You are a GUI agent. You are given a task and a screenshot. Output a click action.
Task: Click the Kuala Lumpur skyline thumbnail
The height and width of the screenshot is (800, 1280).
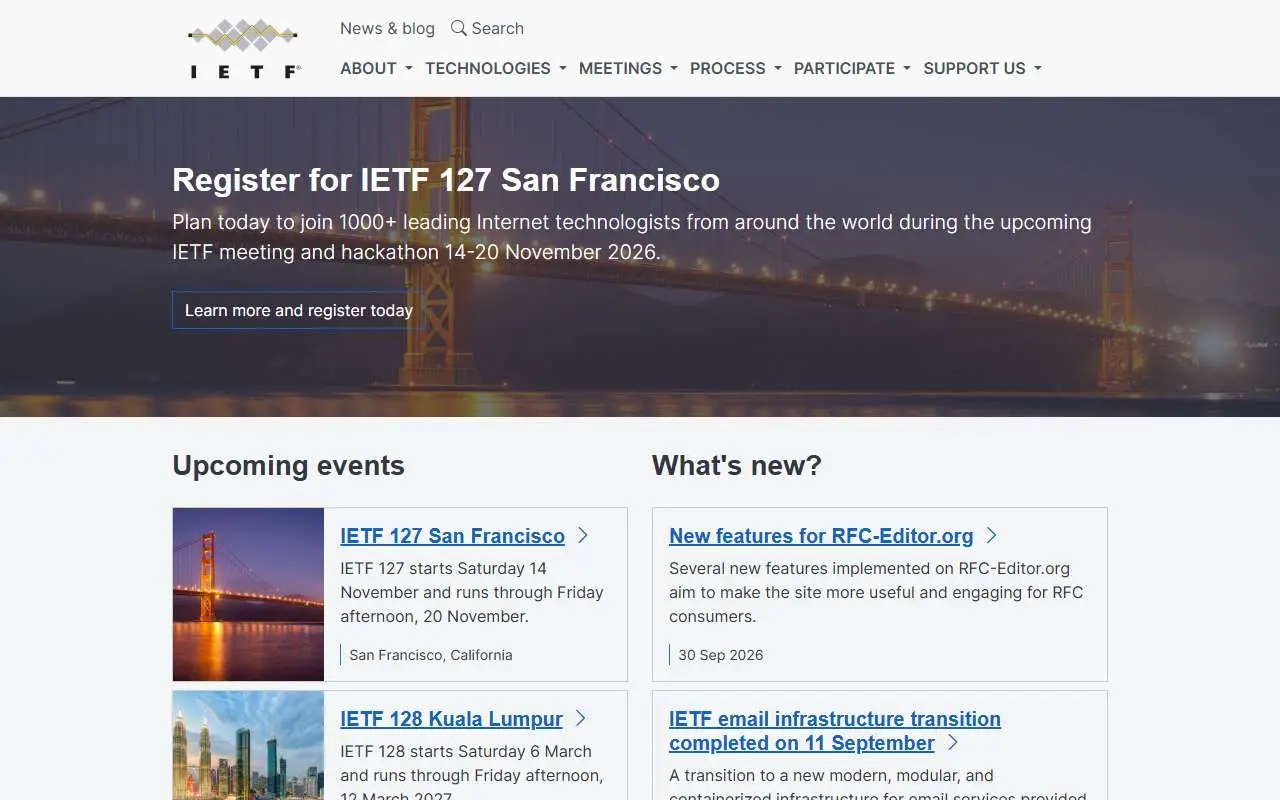pyautogui.click(x=248, y=745)
